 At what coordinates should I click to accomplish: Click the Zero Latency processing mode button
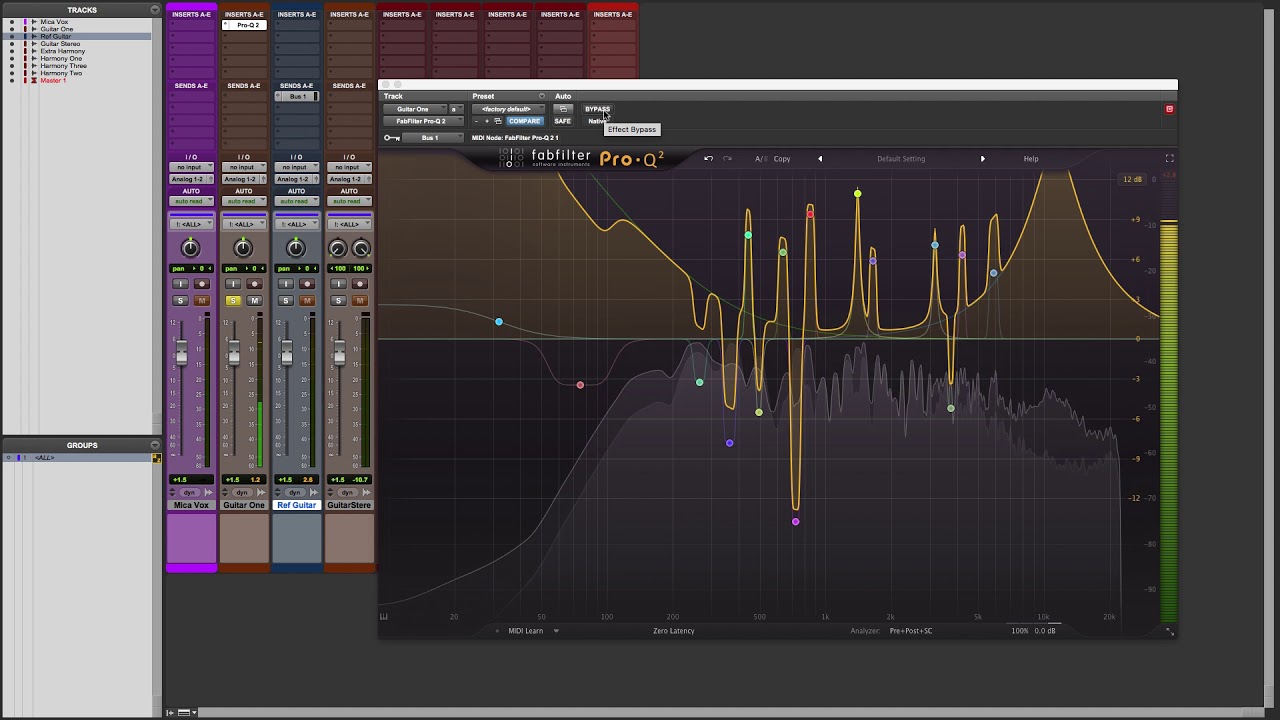[x=673, y=631]
